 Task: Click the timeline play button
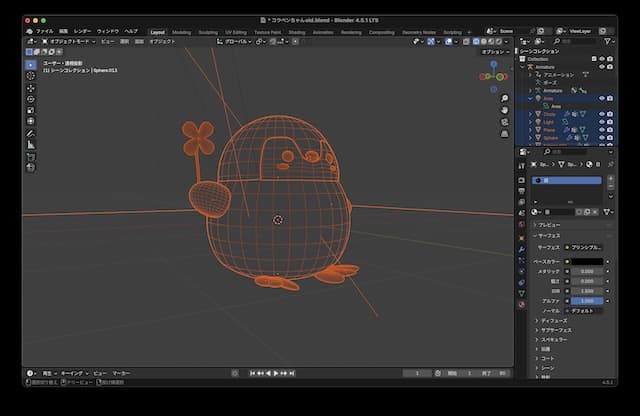pyautogui.click(x=276, y=373)
